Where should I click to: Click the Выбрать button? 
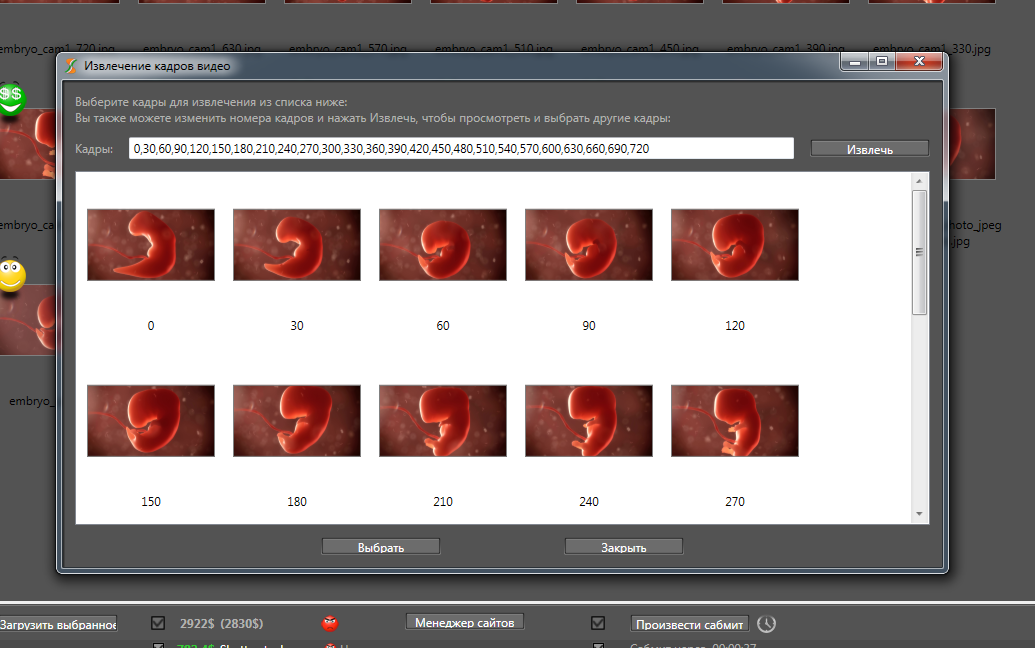pos(381,547)
